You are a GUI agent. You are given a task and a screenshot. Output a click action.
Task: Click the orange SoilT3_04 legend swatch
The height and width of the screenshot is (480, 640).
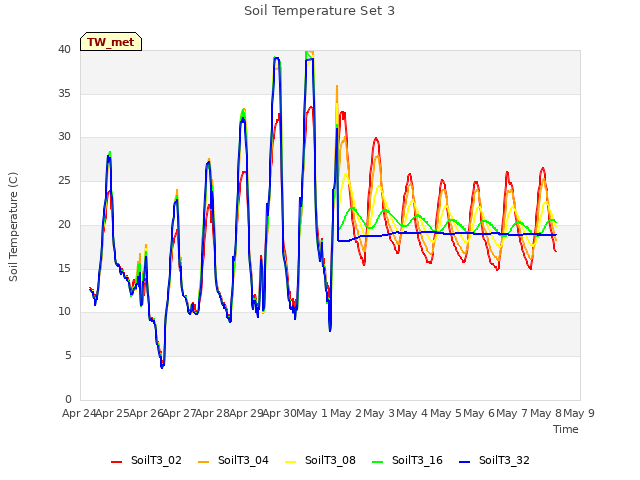pyautogui.click(x=203, y=462)
